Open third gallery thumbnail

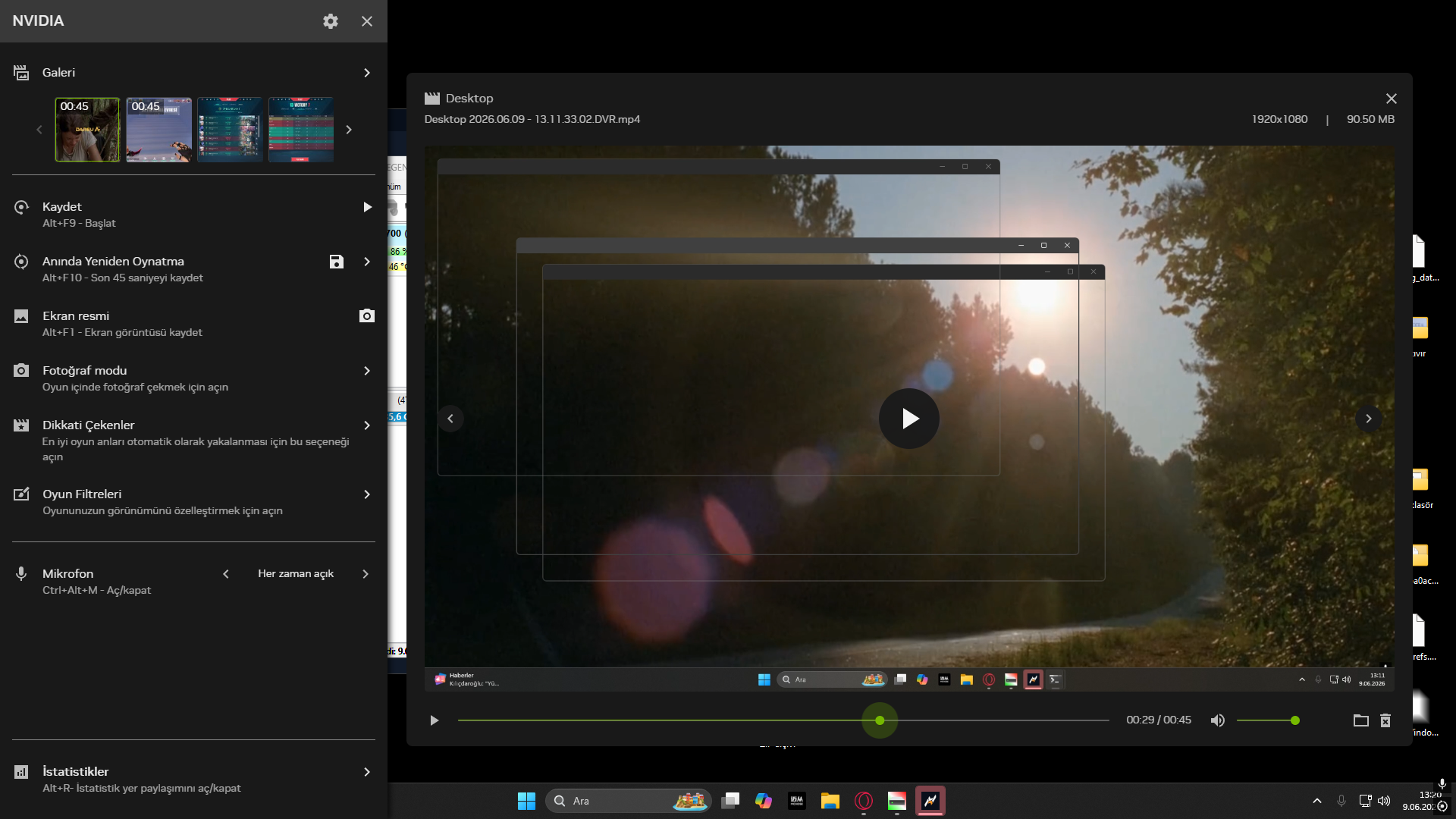230,130
